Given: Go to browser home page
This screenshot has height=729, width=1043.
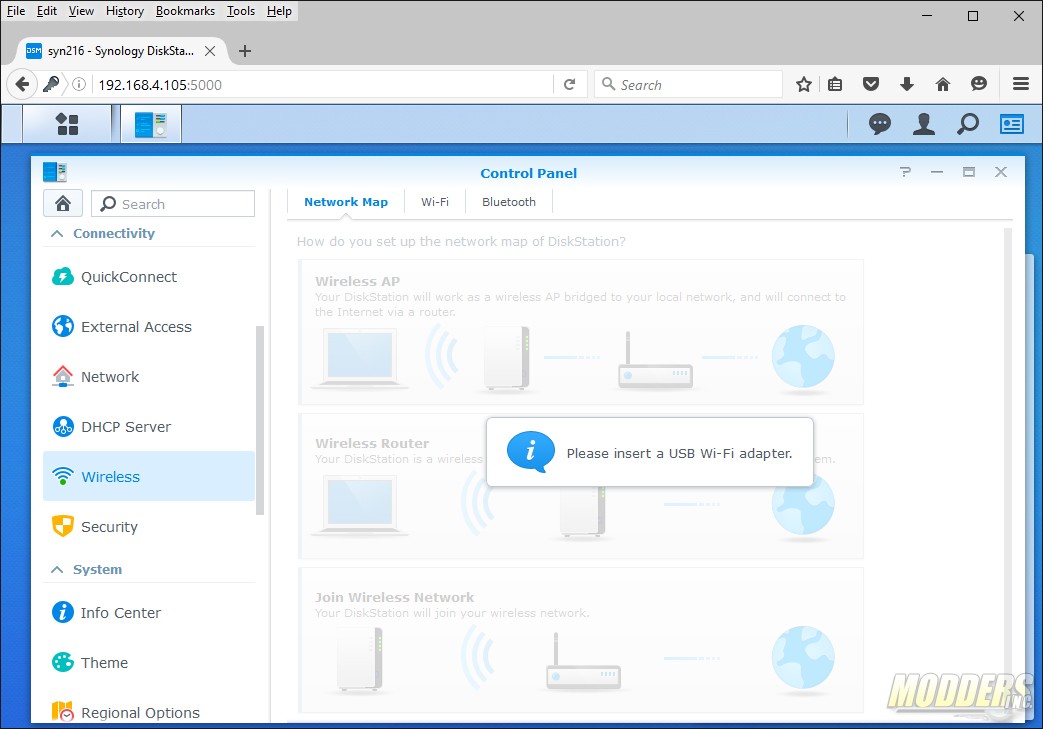Looking at the screenshot, I should 943,84.
